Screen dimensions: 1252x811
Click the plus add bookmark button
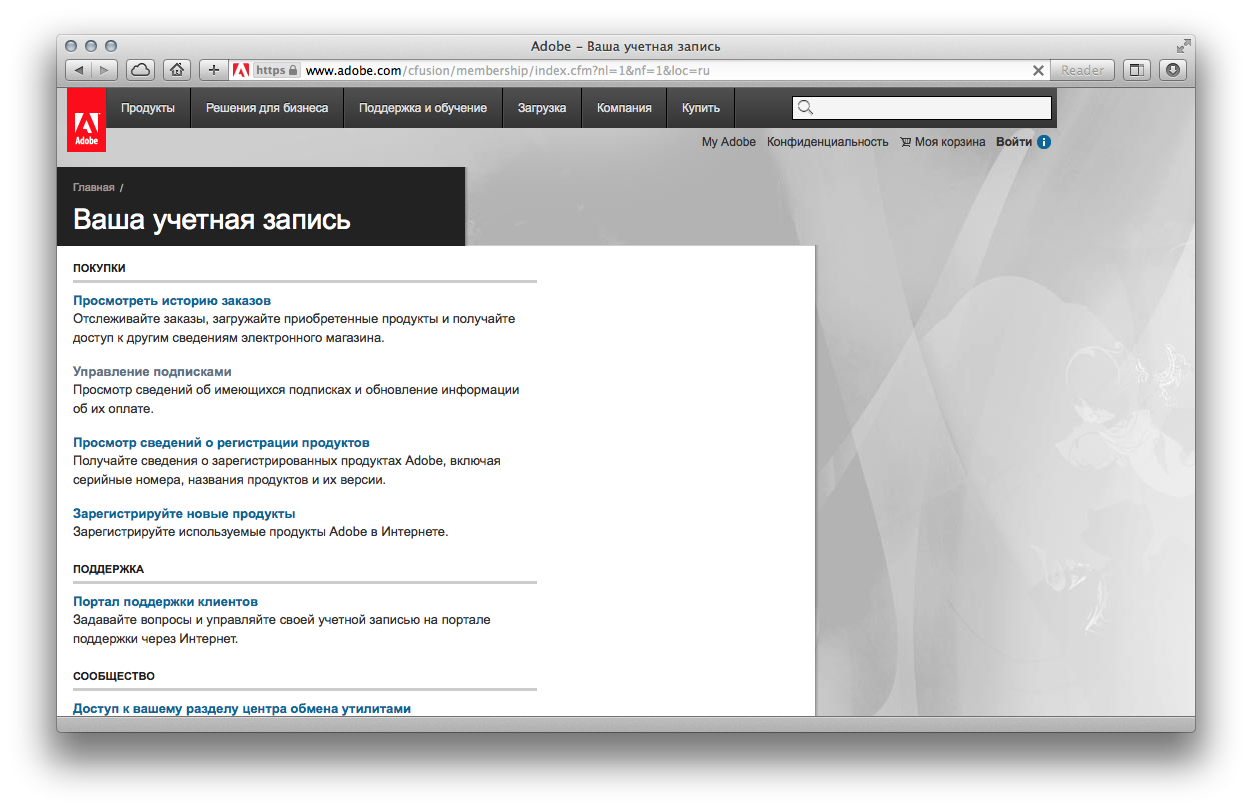pyautogui.click(x=213, y=70)
